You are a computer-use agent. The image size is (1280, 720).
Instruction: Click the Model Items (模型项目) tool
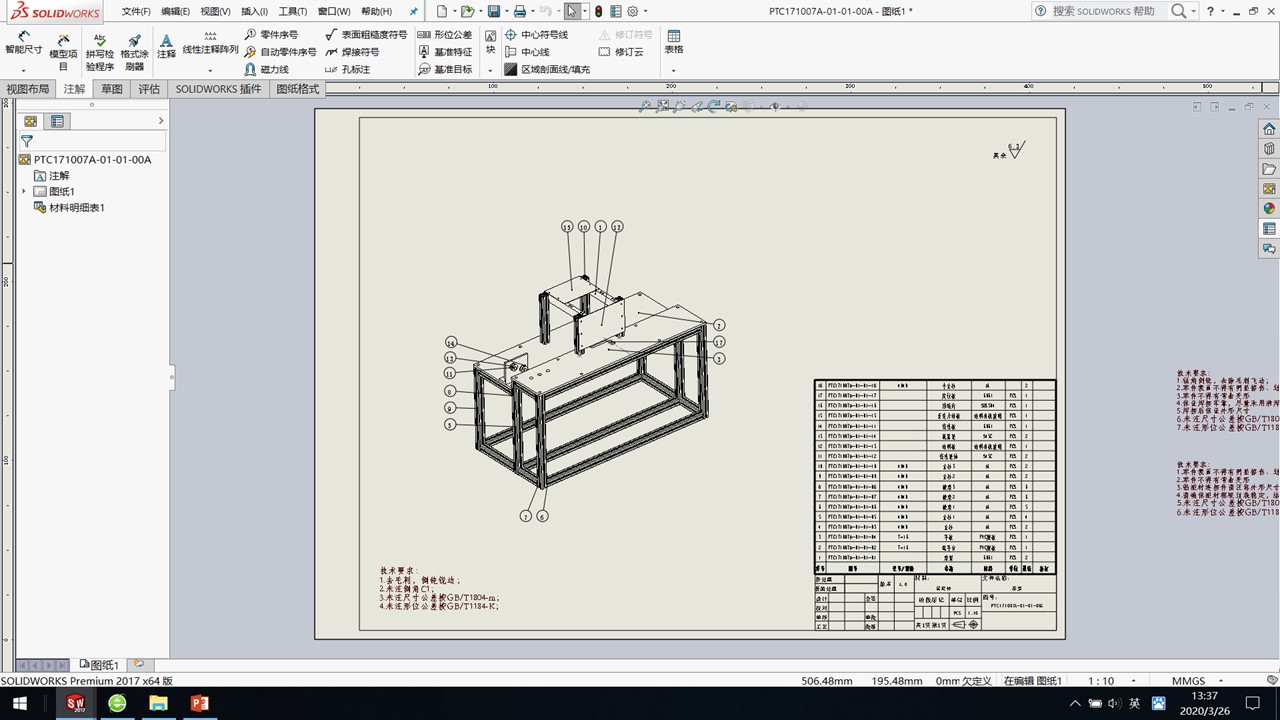pyautogui.click(x=63, y=52)
